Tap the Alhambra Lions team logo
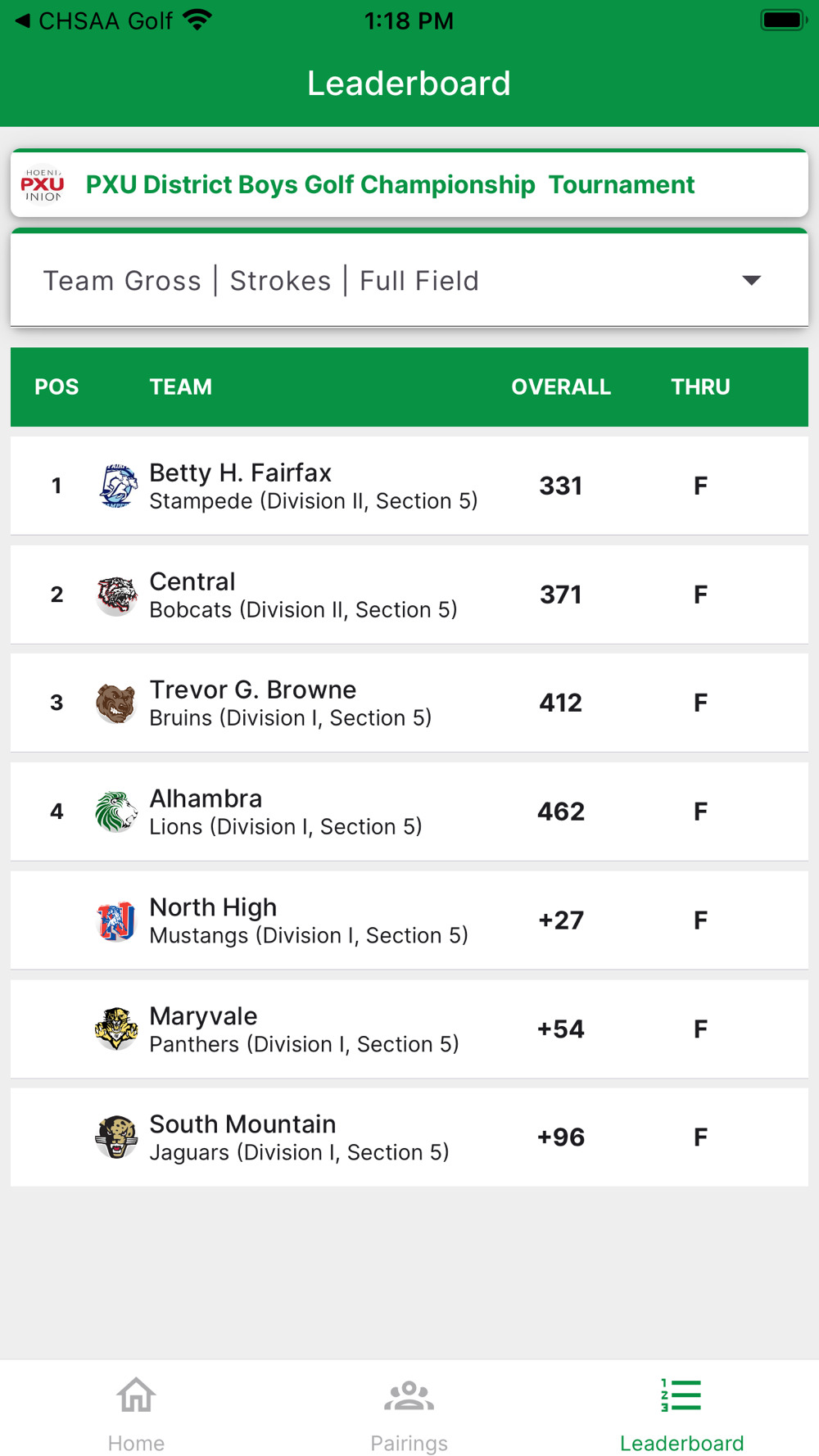The width and height of the screenshot is (819, 1456). click(x=116, y=812)
